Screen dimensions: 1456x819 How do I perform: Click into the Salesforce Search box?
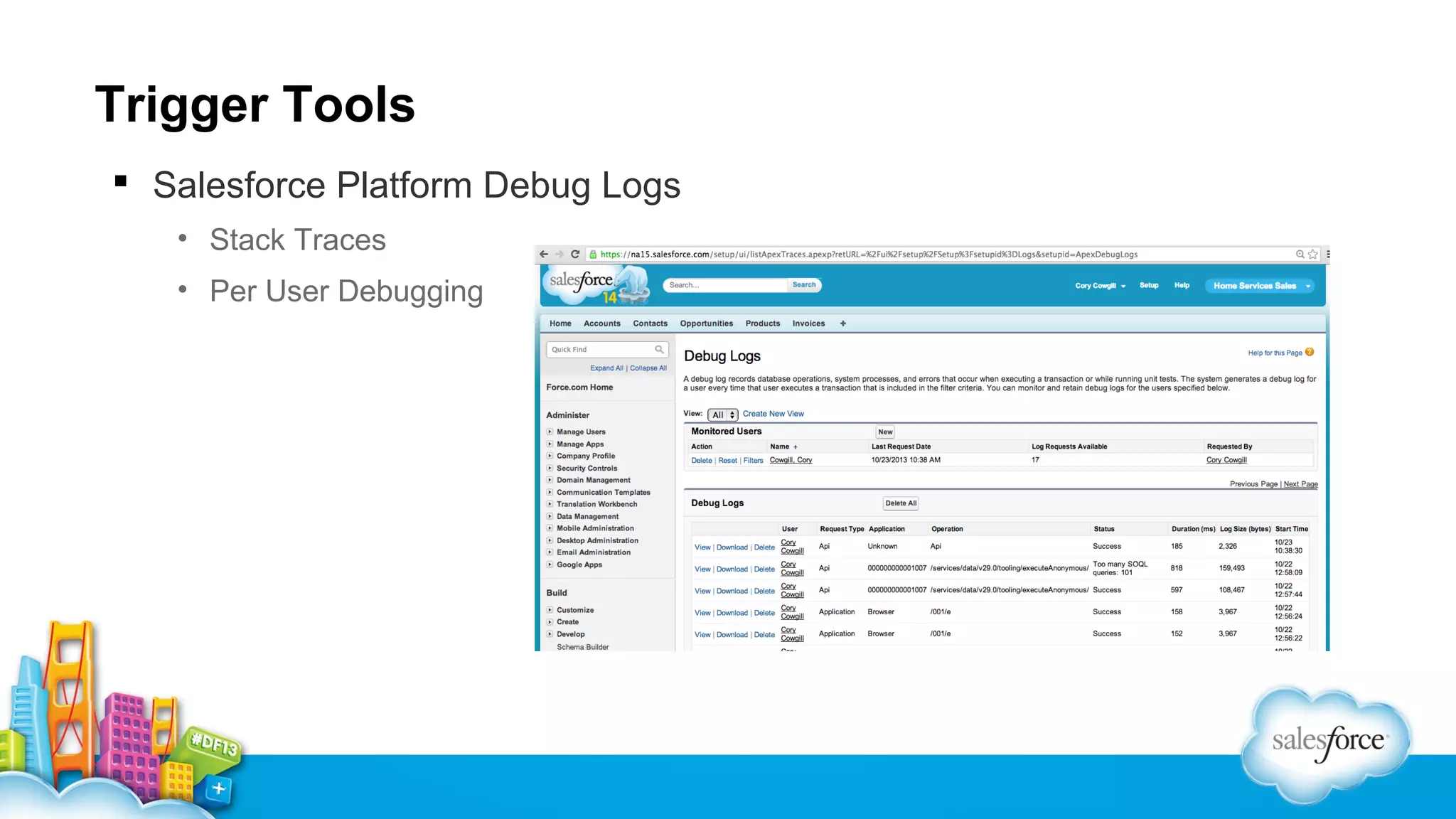[725, 285]
